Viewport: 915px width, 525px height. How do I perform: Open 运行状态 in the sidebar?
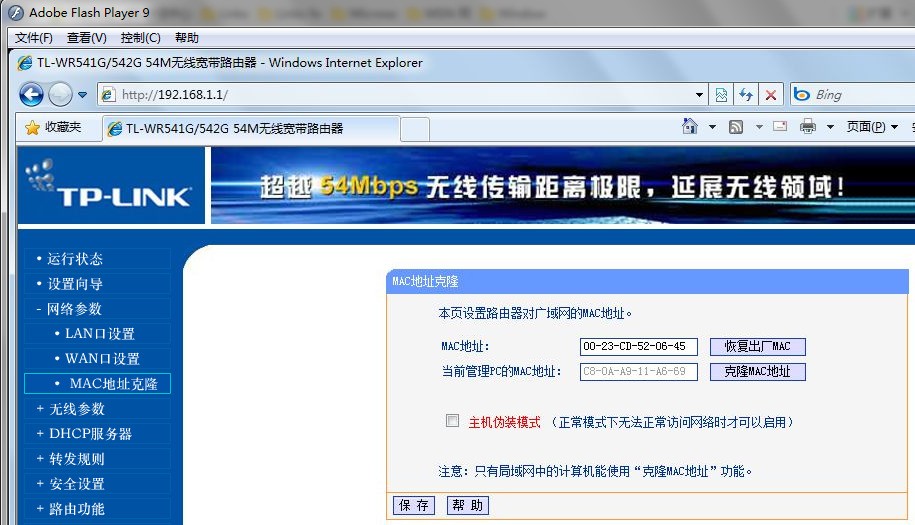[x=74, y=259]
